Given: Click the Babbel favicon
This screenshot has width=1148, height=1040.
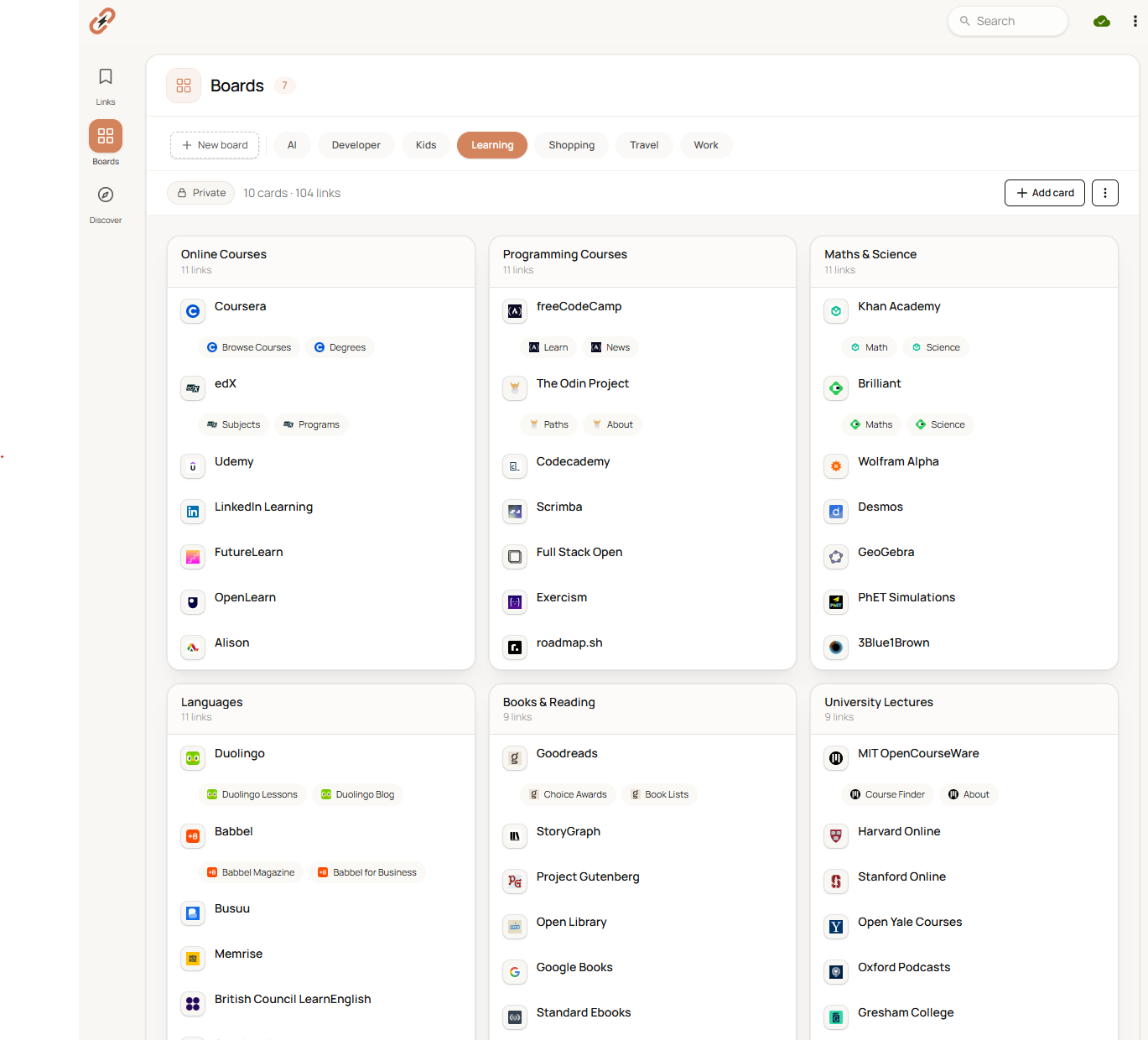Looking at the screenshot, I should pos(193,836).
